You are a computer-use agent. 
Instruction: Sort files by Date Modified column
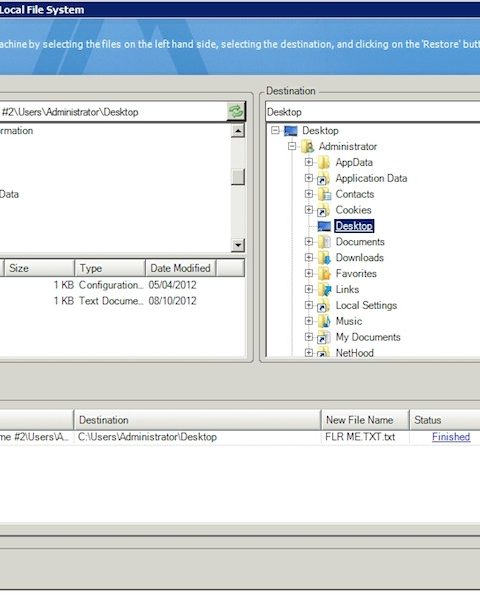click(180, 268)
